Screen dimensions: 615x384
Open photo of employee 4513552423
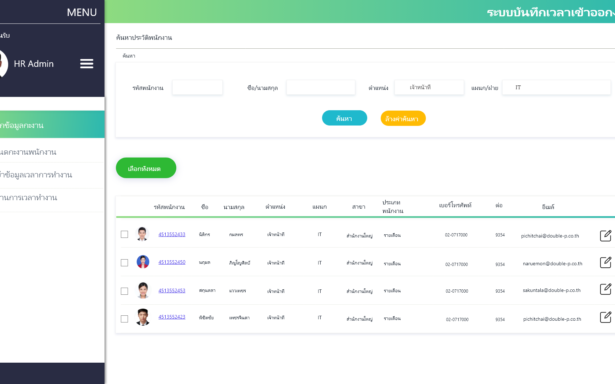pos(143,317)
